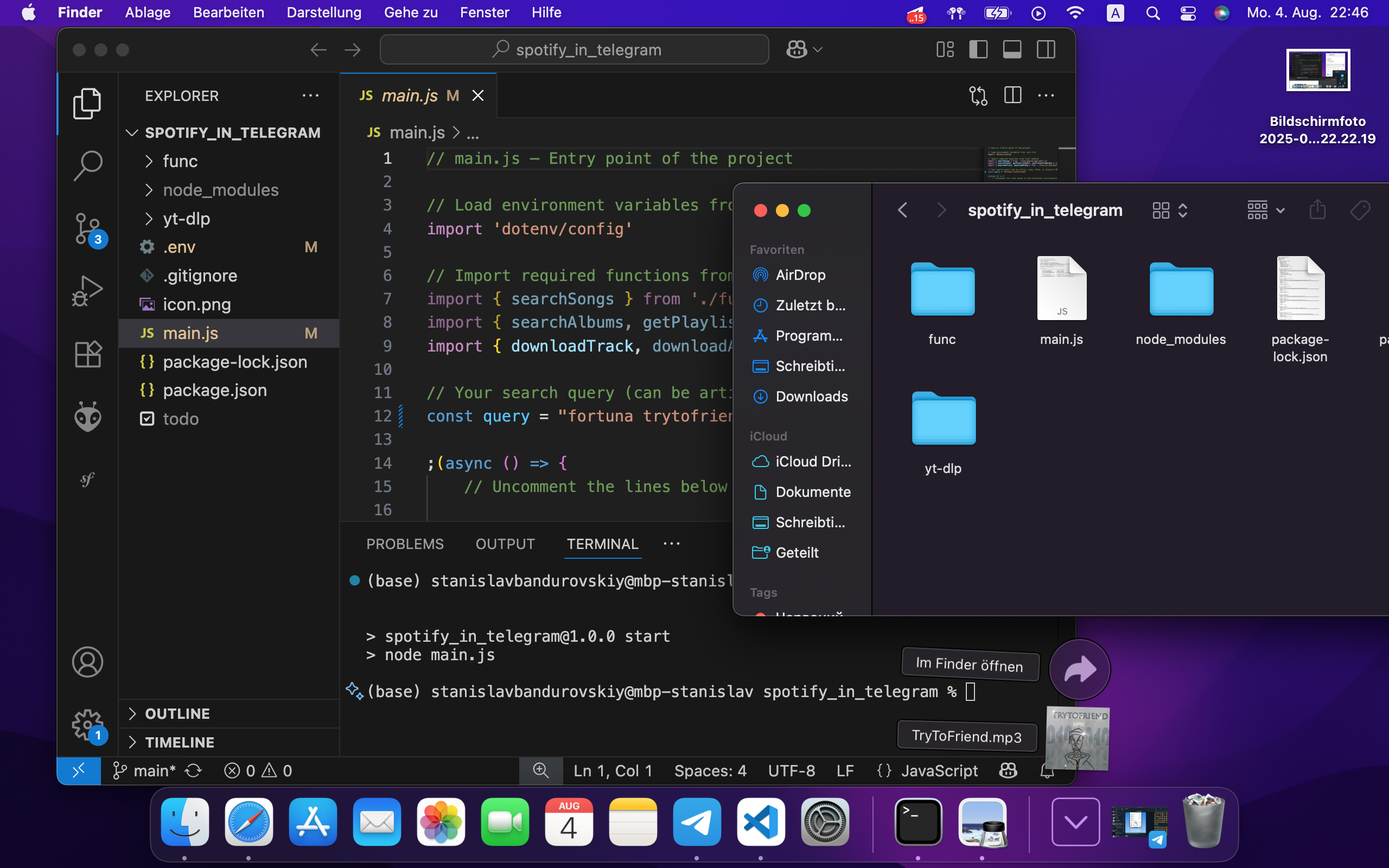Open the Explorer view in activity bar
Viewport: 1389px width, 868px height.
point(87,103)
